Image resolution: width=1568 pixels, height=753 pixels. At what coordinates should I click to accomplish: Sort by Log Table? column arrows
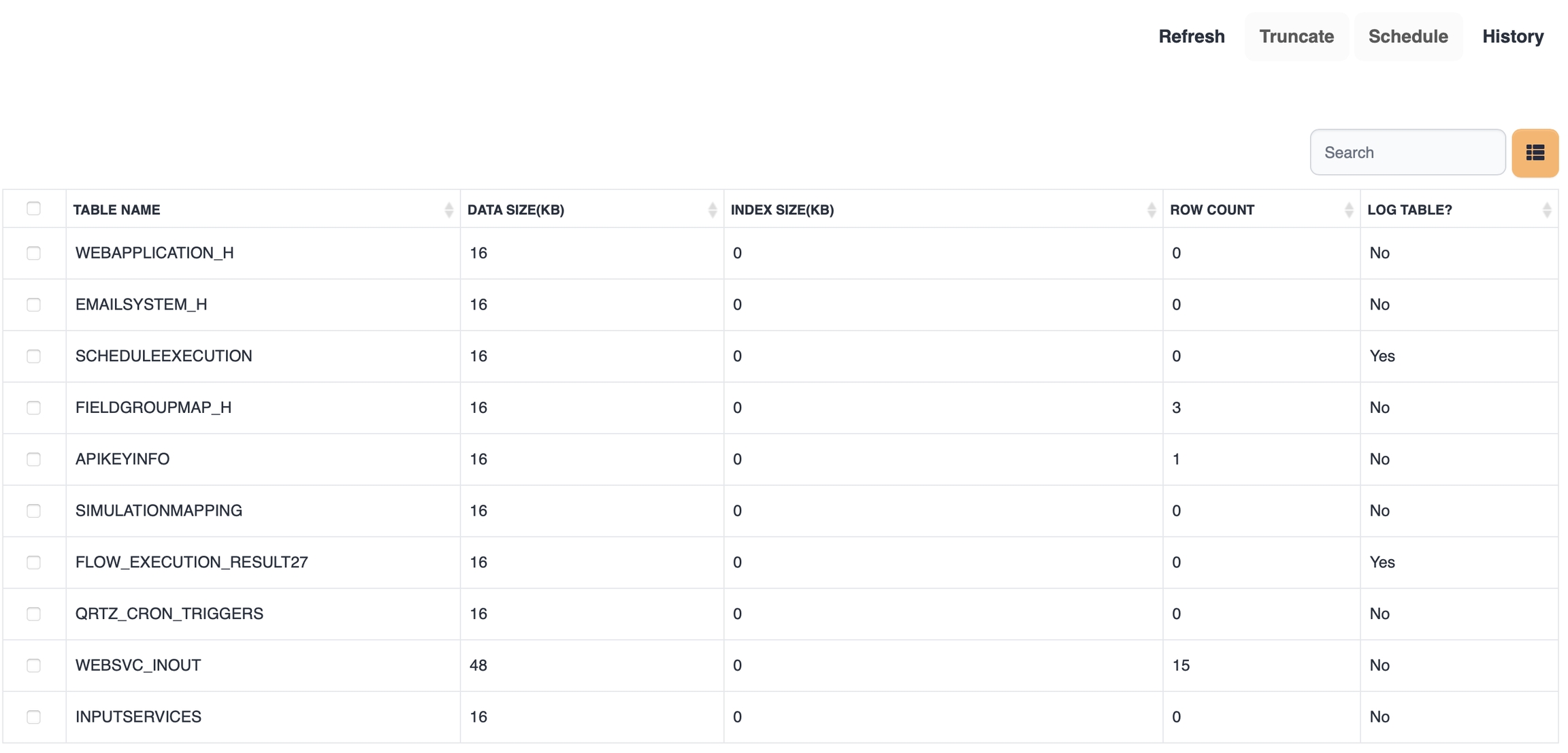tap(1546, 210)
